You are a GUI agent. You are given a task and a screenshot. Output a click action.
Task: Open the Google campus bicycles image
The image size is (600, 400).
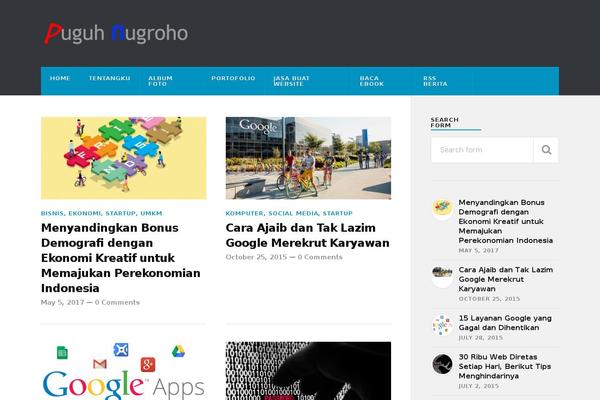click(308, 158)
